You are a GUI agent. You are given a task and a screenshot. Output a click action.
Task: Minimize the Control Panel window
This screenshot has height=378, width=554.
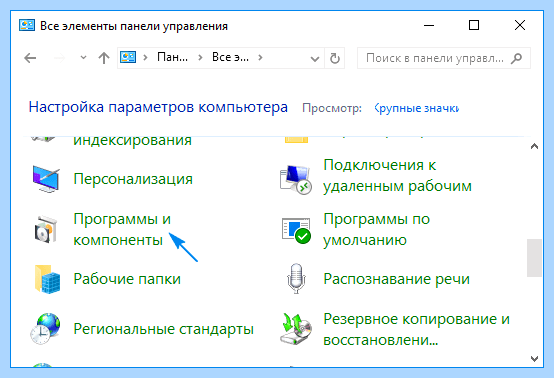pyautogui.click(x=429, y=25)
